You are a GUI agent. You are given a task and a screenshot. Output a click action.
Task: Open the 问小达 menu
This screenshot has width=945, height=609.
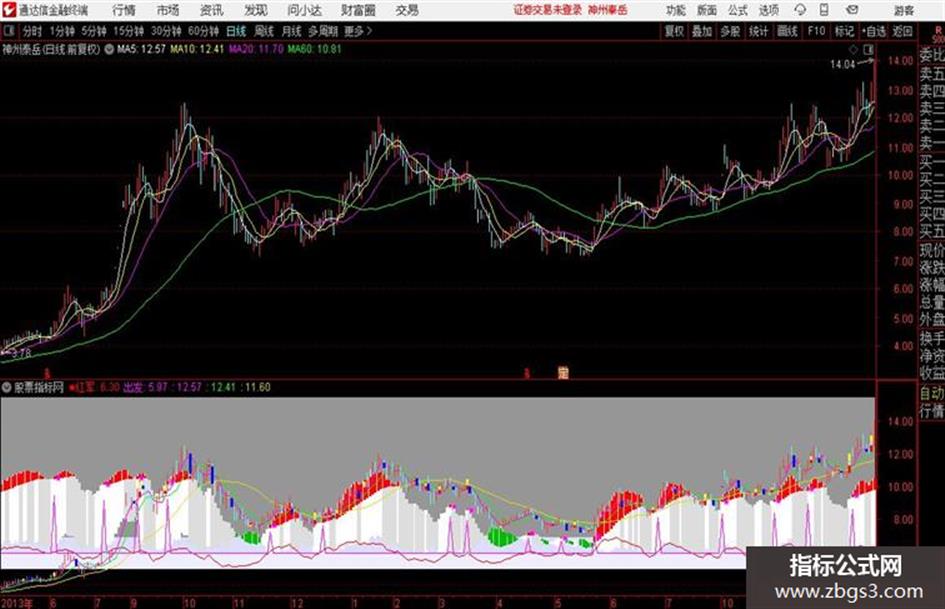pyautogui.click(x=304, y=10)
